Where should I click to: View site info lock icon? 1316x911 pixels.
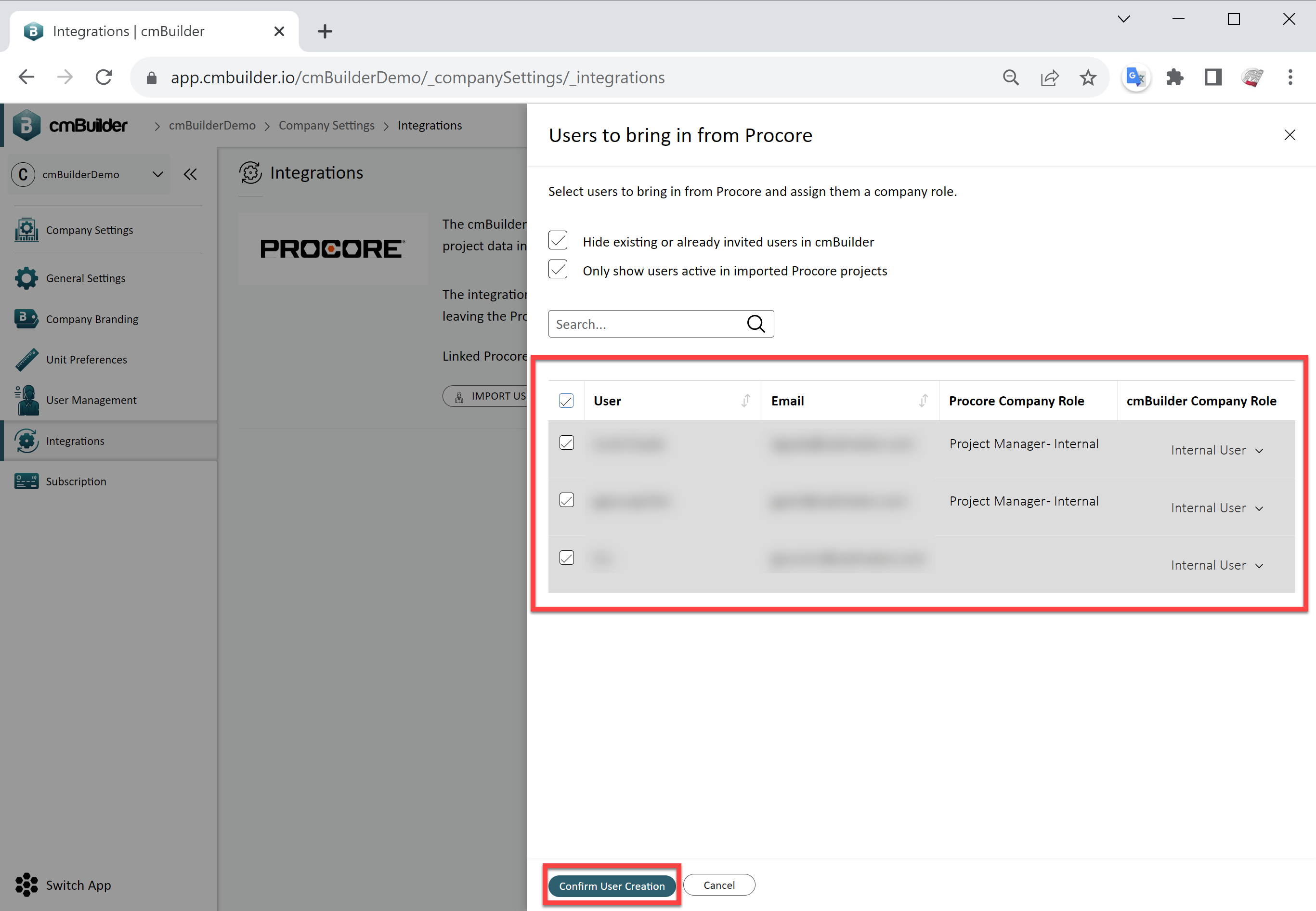pos(151,77)
